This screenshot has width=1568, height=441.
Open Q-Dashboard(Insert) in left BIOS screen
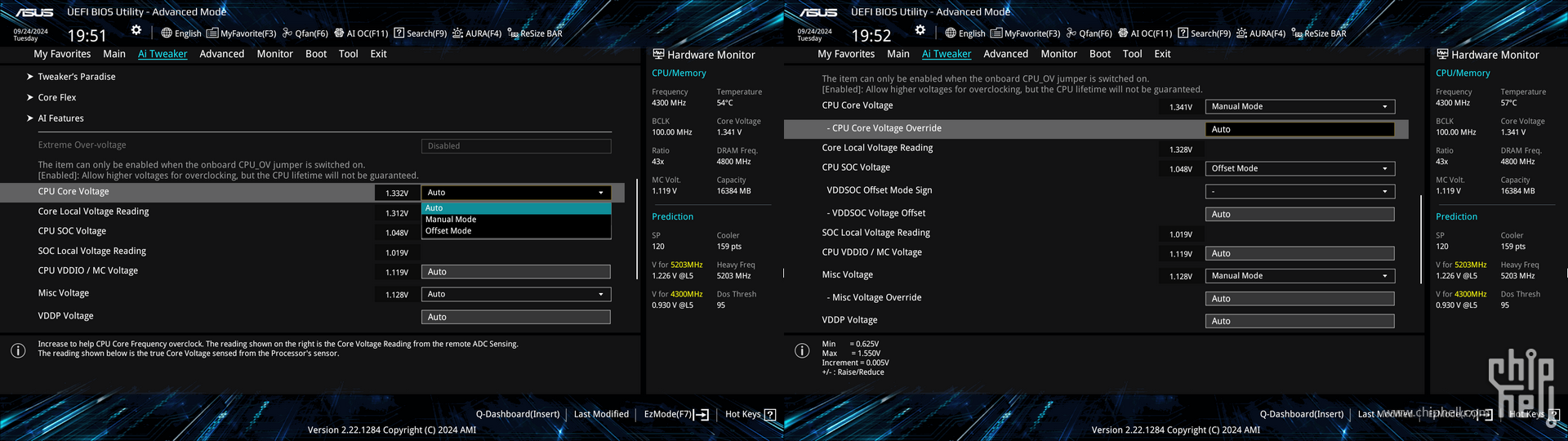click(x=518, y=414)
